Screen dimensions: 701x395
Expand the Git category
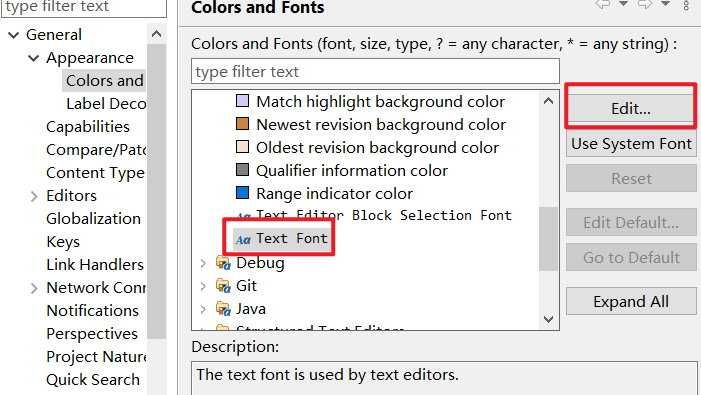click(x=203, y=286)
